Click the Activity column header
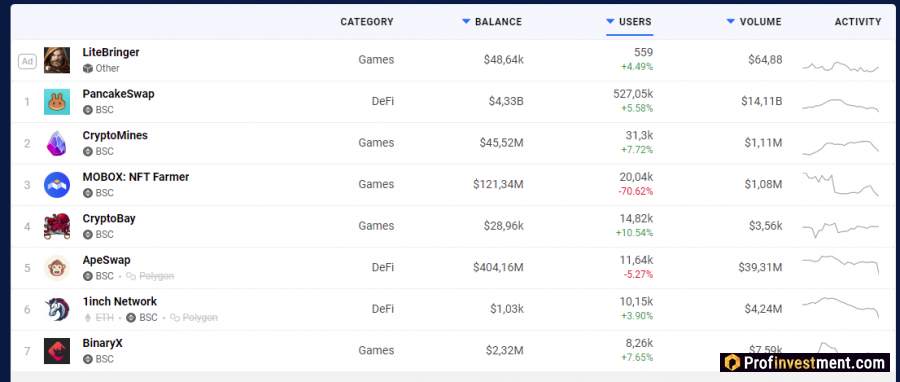Viewport: 900px width, 382px height. point(858,22)
